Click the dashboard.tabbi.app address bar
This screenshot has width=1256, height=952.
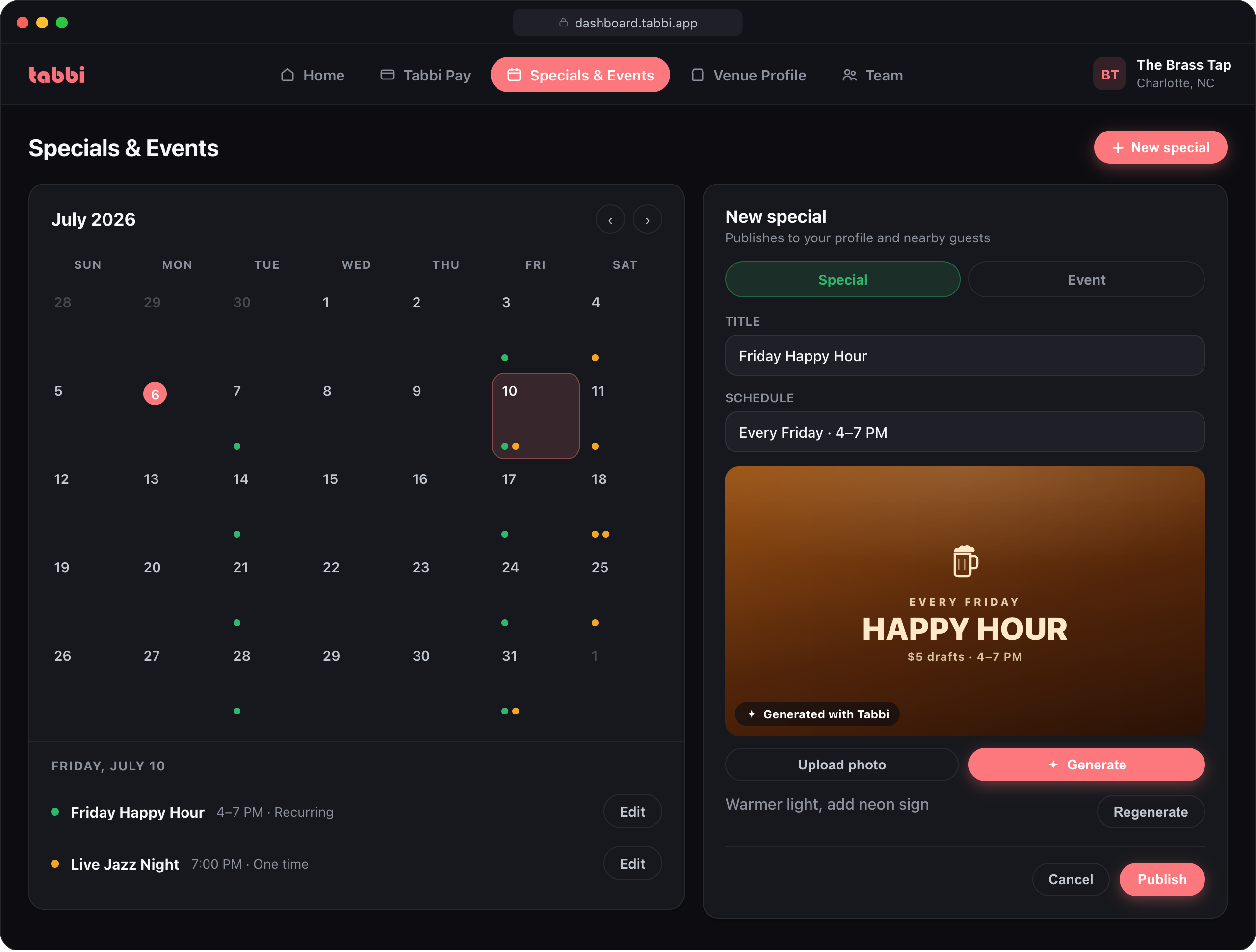click(x=628, y=23)
